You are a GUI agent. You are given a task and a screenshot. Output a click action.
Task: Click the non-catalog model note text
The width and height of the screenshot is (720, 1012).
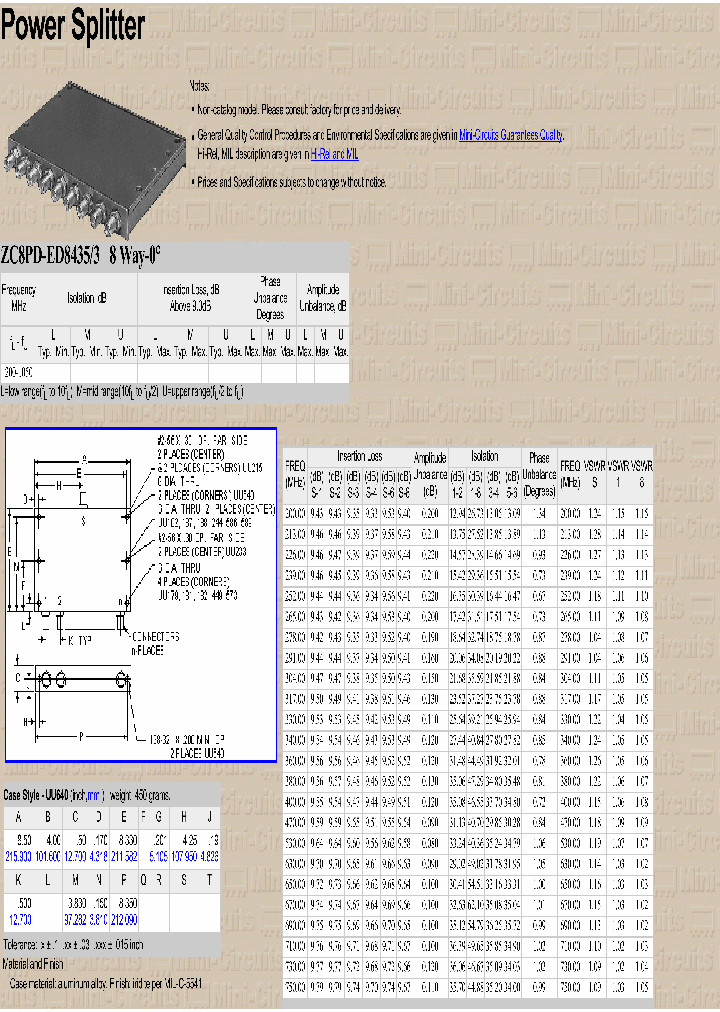[299, 110]
